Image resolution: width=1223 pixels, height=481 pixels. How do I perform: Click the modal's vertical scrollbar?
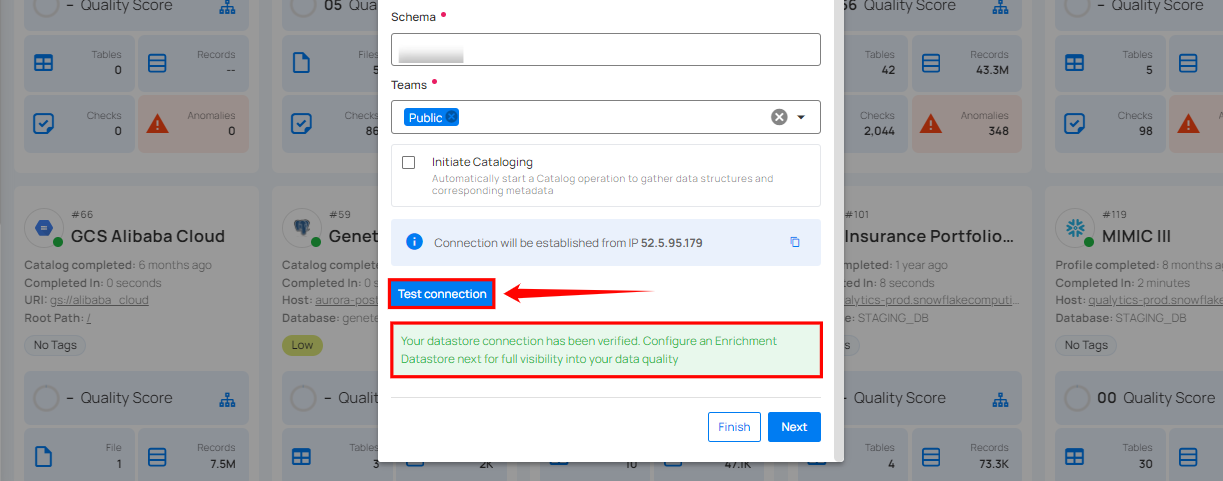point(838,230)
